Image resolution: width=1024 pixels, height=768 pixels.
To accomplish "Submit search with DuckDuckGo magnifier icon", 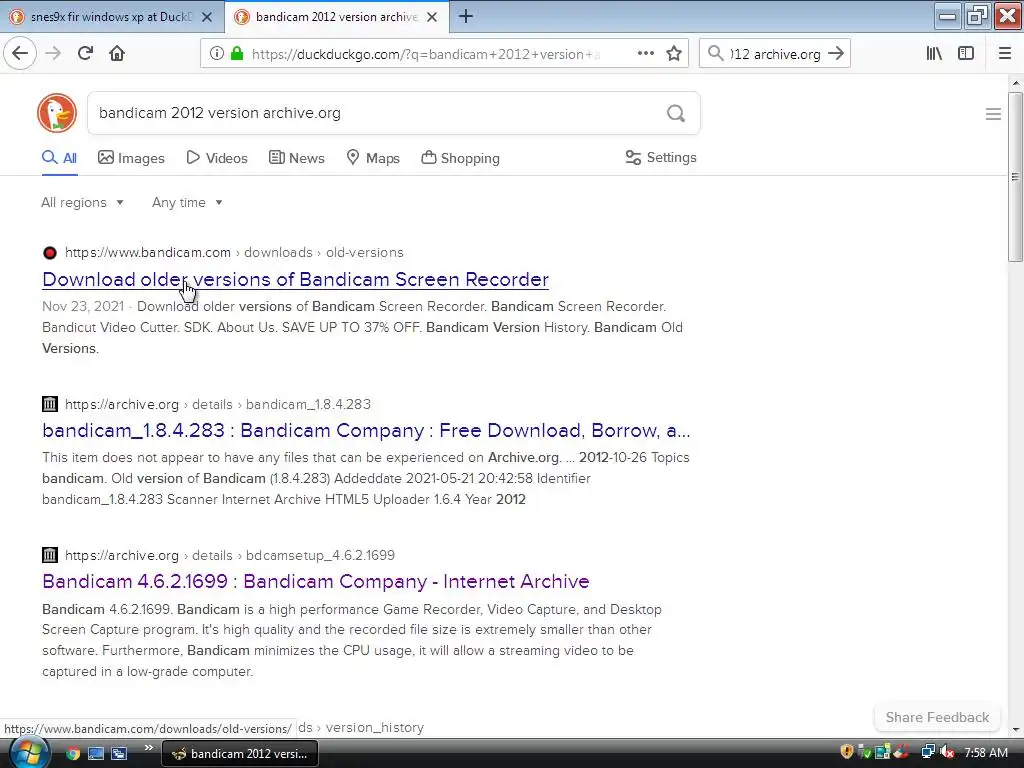I will tap(676, 114).
